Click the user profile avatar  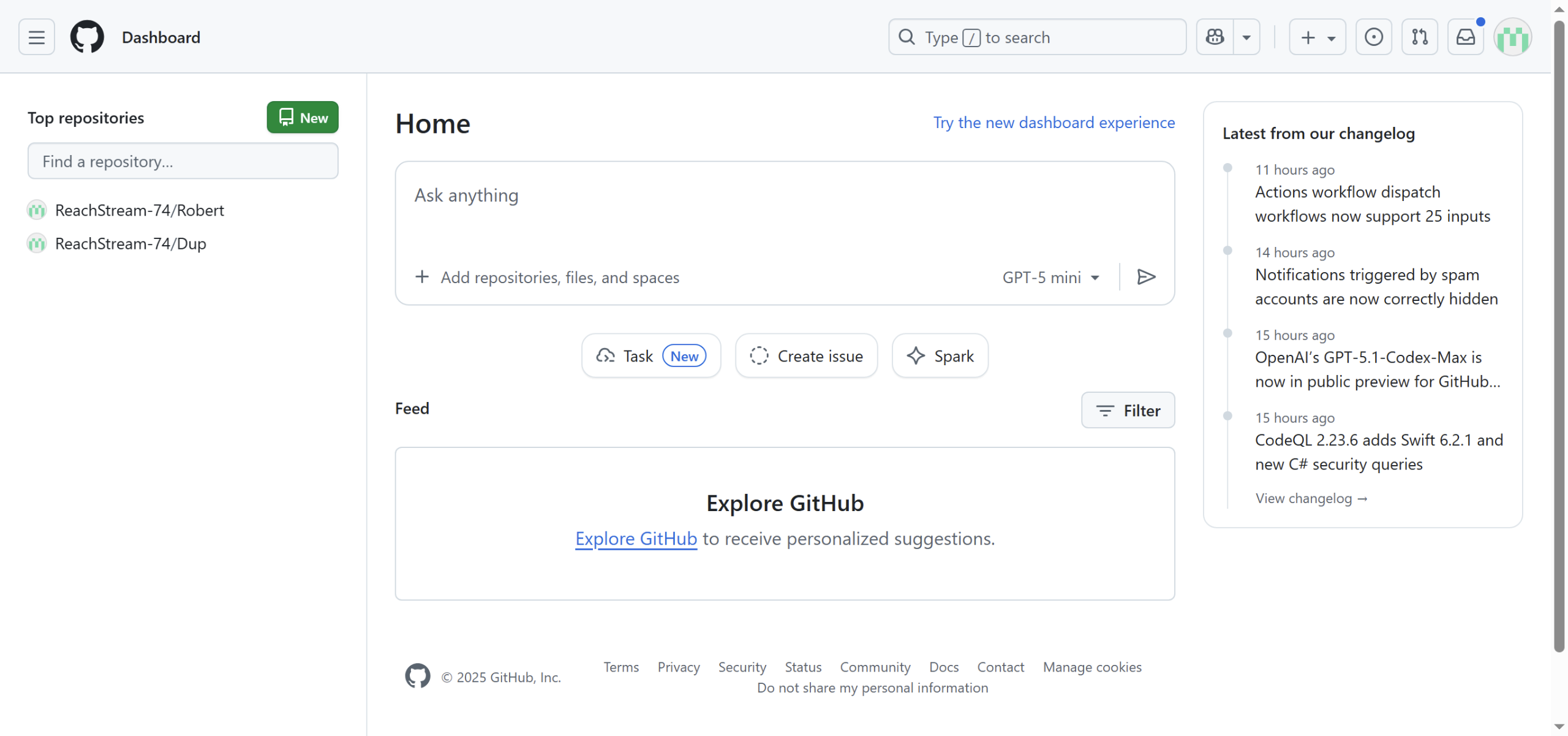coord(1512,37)
